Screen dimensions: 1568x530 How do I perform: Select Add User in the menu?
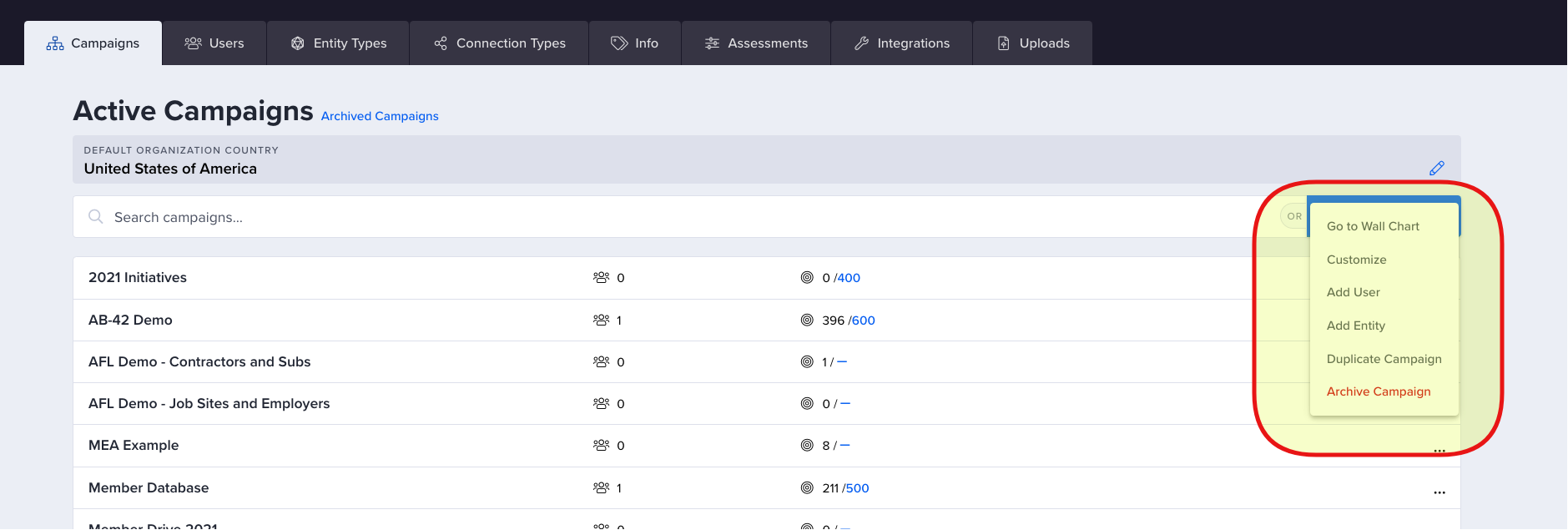click(1353, 292)
